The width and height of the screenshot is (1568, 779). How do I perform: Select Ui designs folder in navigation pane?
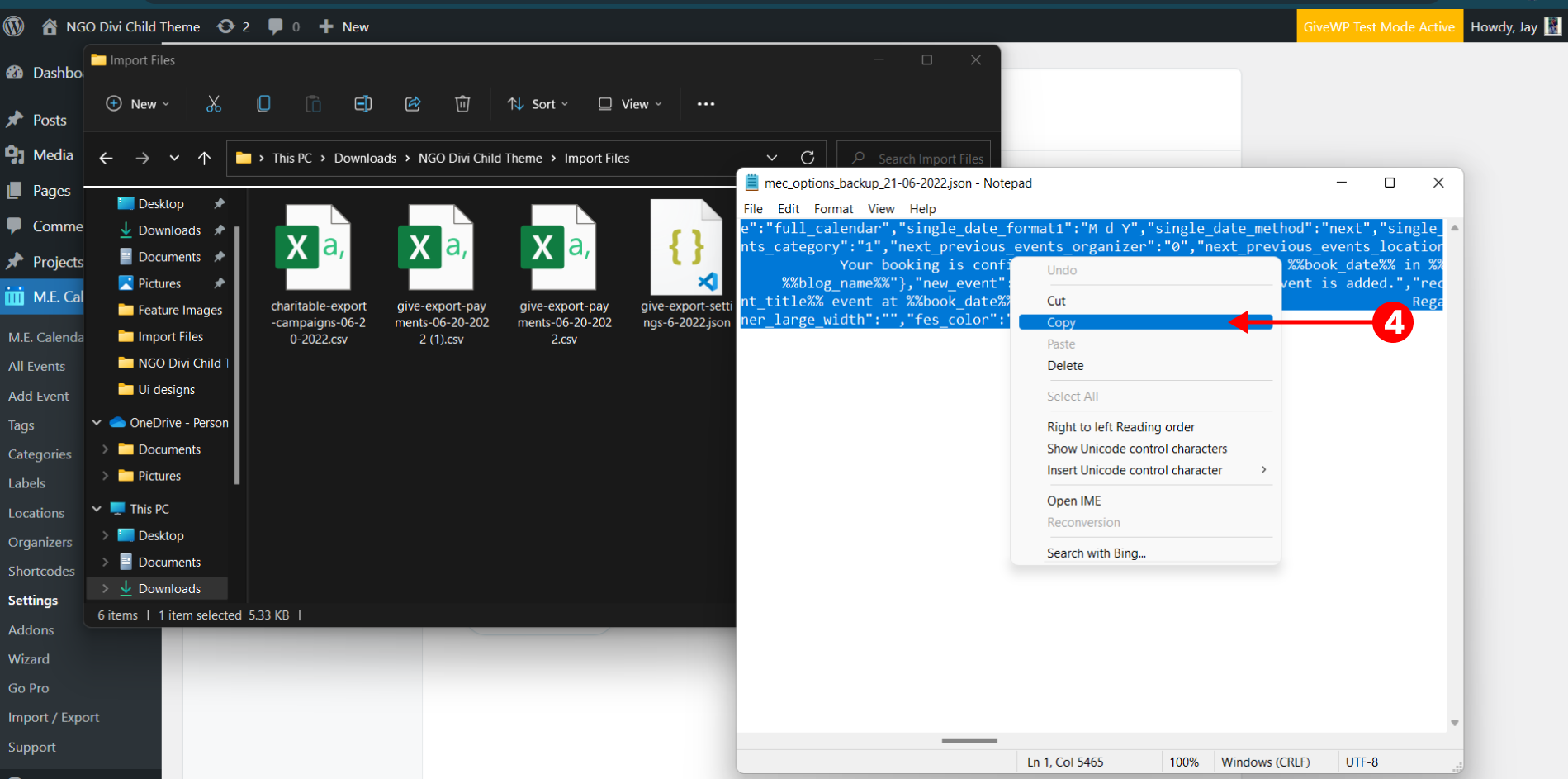(157, 389)
